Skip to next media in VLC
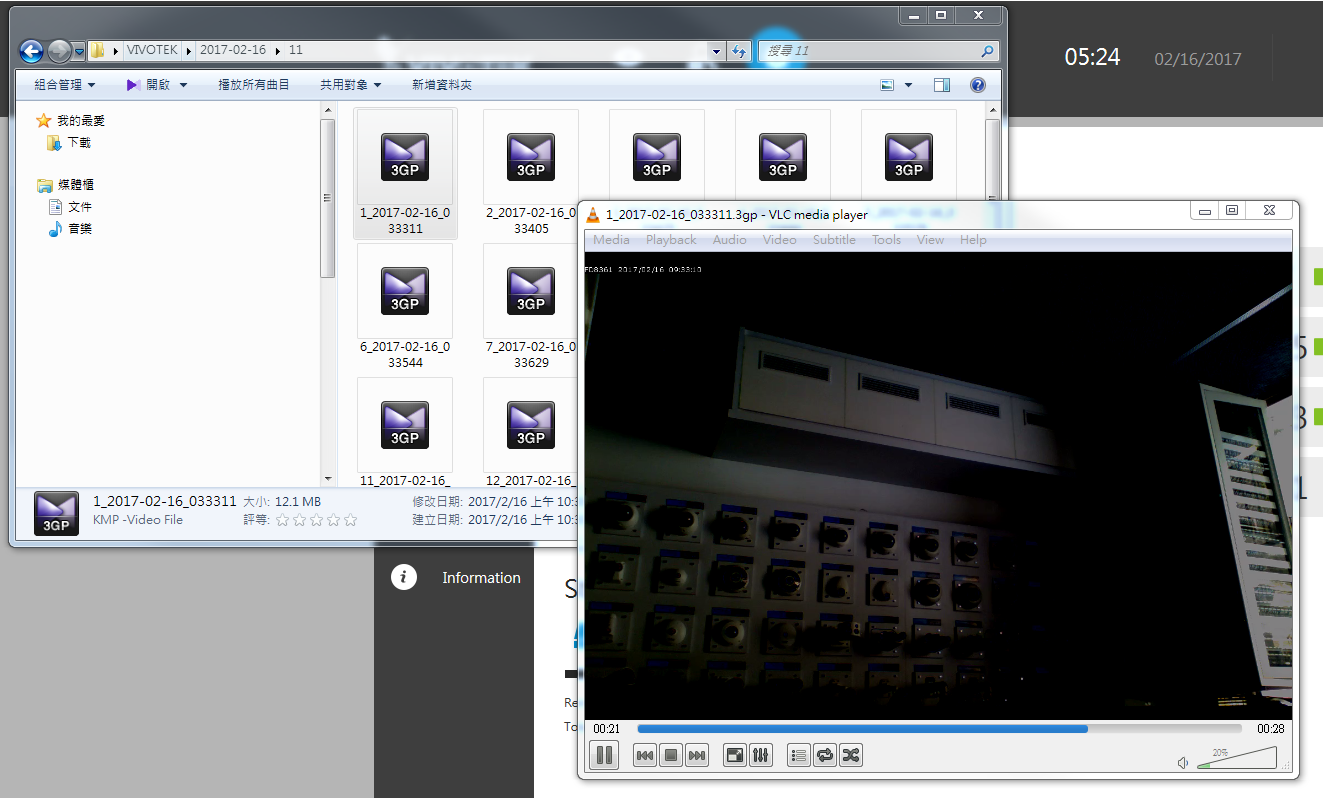1328x799 pixels. click(x=697, y=755)
